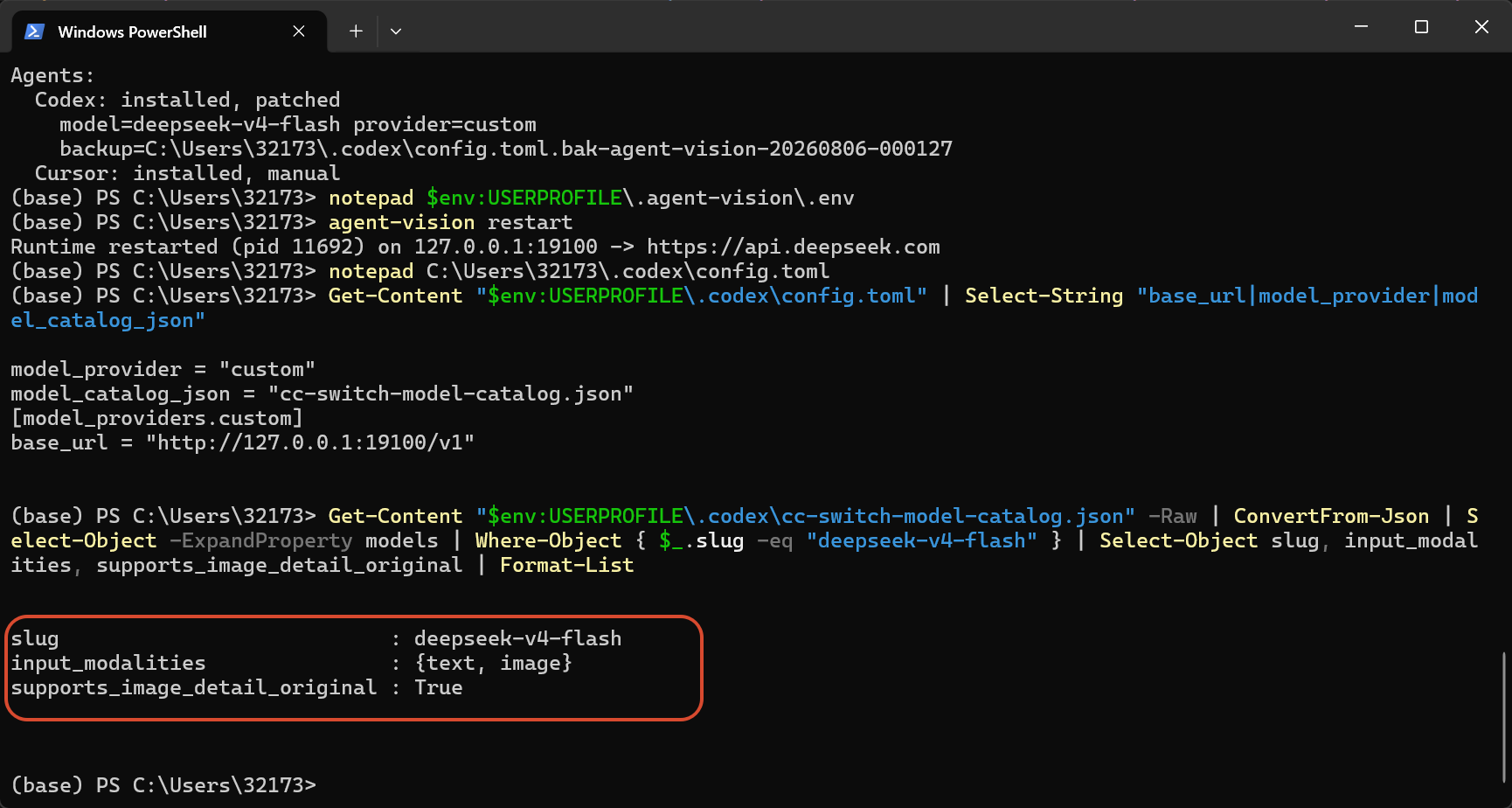Click the model_provider = "custom" line
The height and width of the screenshot is (808, 1512).
(163, 369)
